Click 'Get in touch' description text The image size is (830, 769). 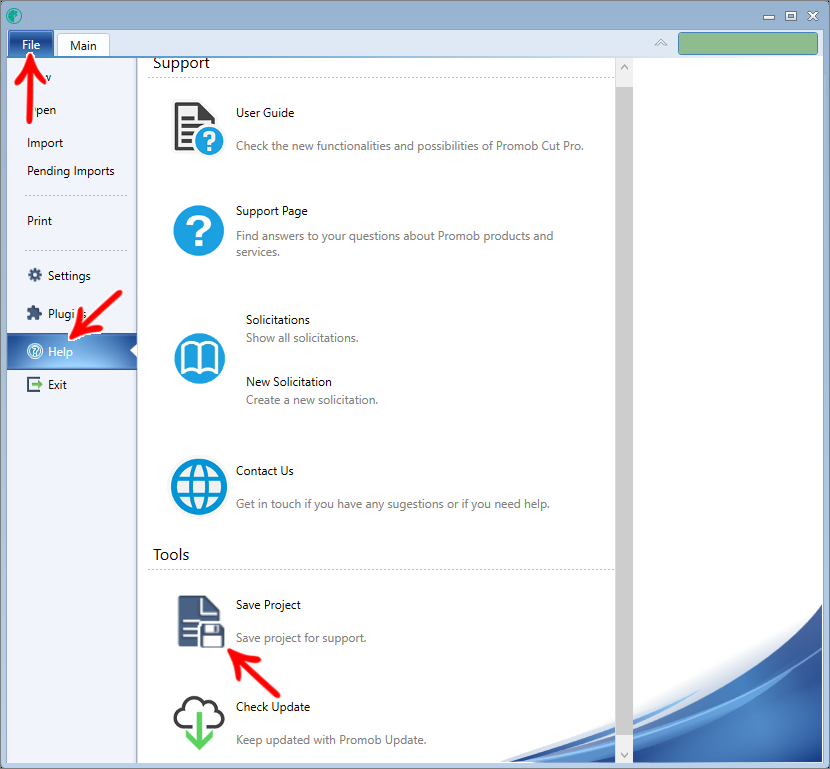click(393, 504)
